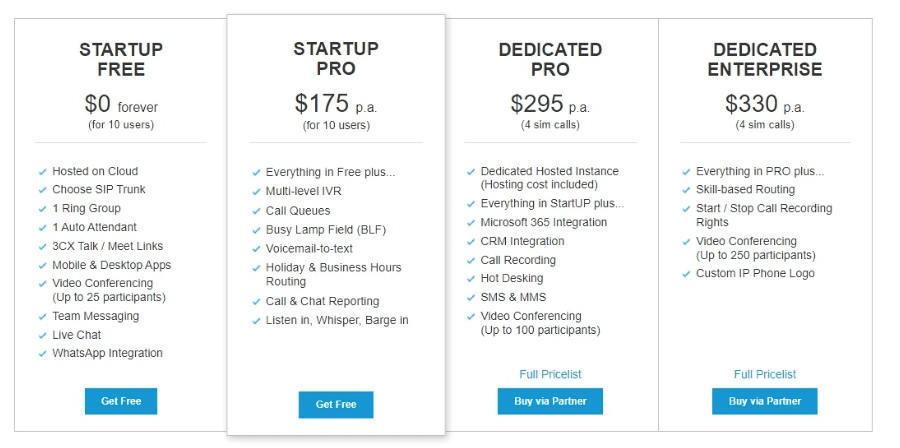Select the STARTUP FREE plan heading
Screen dimensions: 900x448
click(x=121, y=60)
